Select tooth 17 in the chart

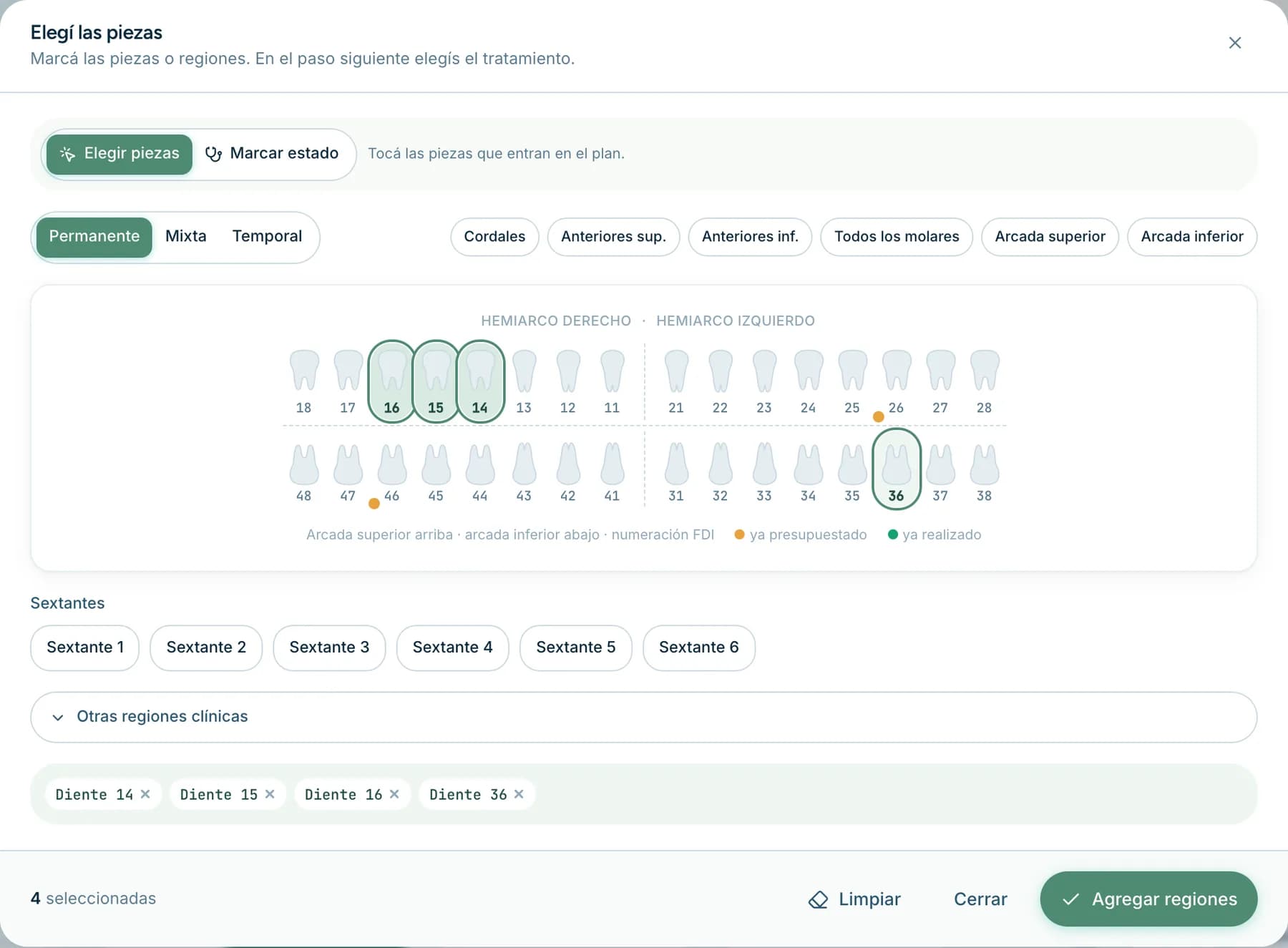[348, 381]
